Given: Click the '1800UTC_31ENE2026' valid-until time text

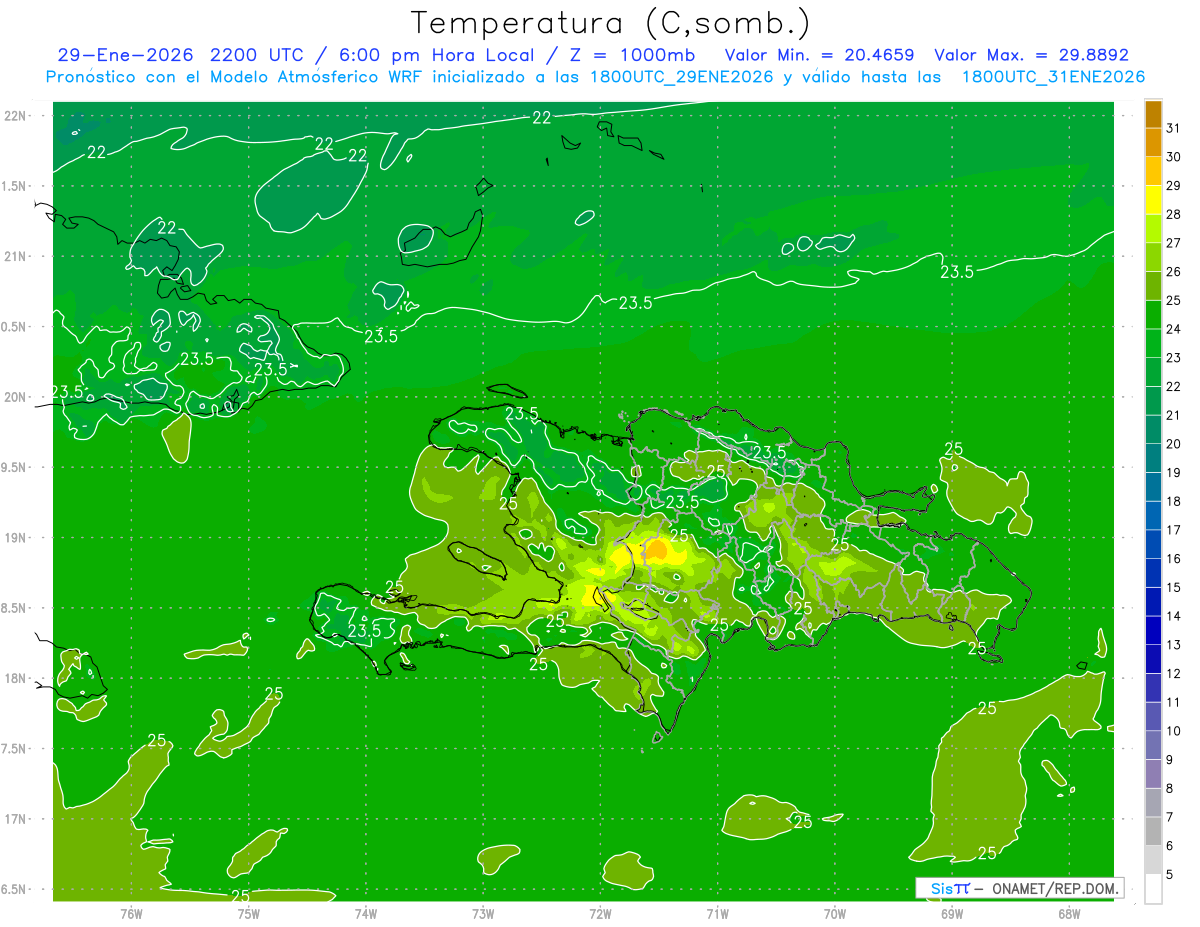Looking at the screenshot, I should pos(1053,77).
